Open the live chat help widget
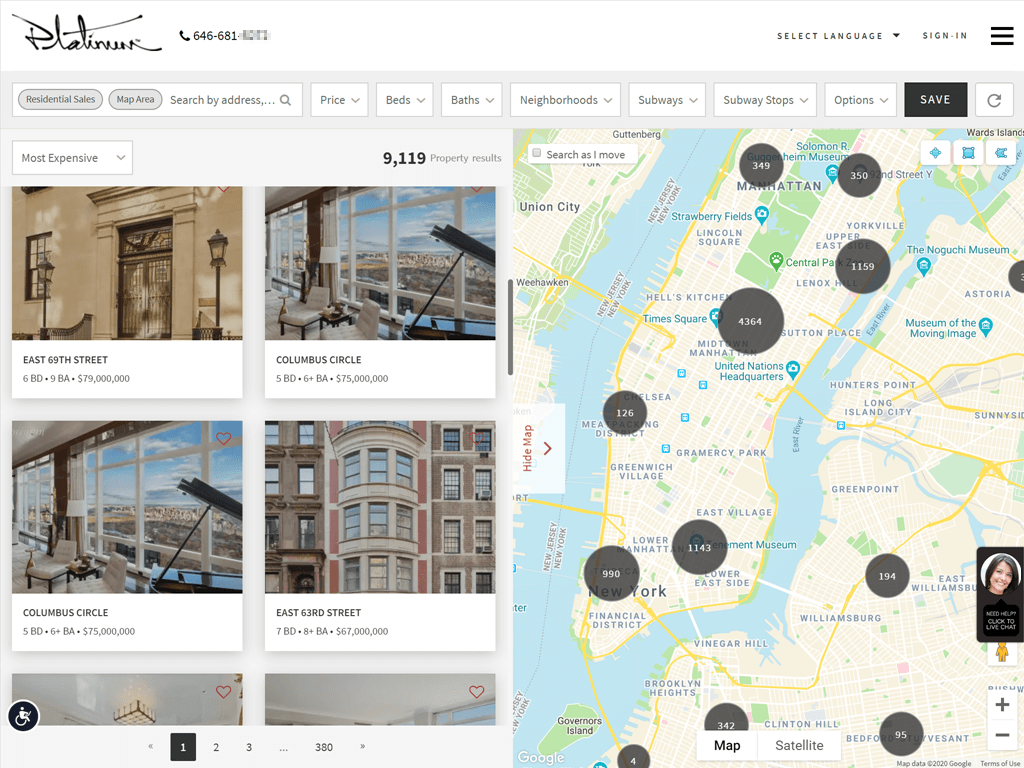Screen dimensions: 1024x768 [1000, 594]
